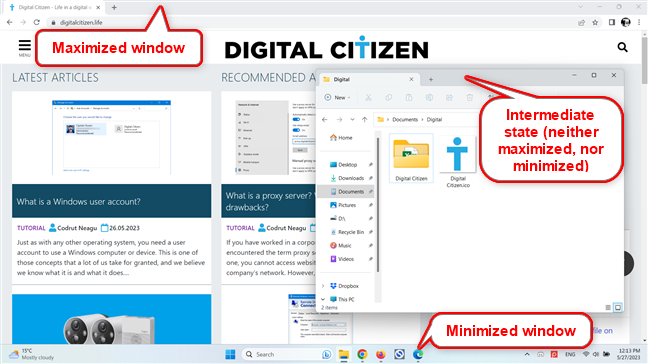This screenshot has height=364, width=648.
Task: Click the Delete trash icon in File Explorer
Action: [469, 98]
